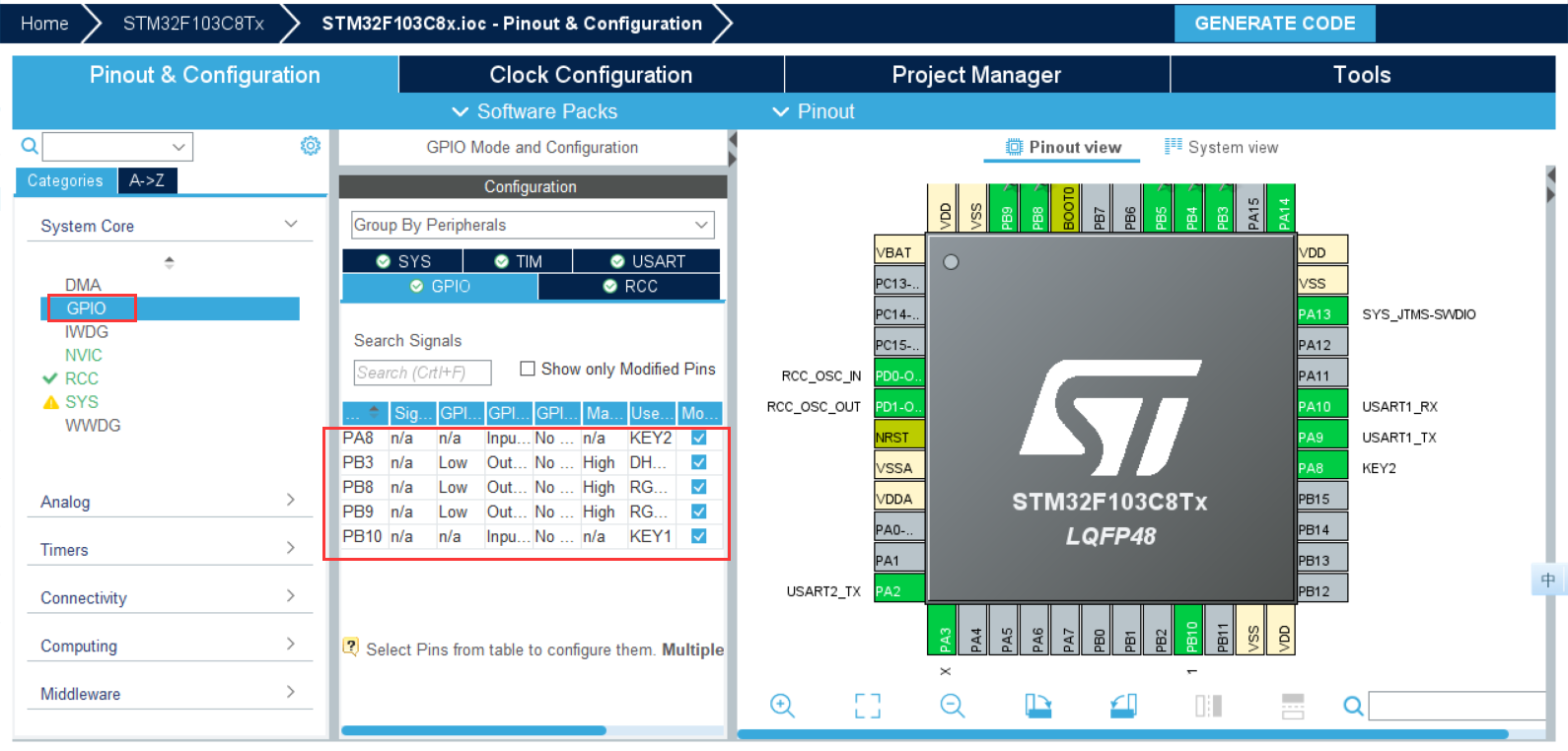Viewport: 1568px width, 751px height.
Task: Select the USART peripheral tab
Action: tap(647, 261)
